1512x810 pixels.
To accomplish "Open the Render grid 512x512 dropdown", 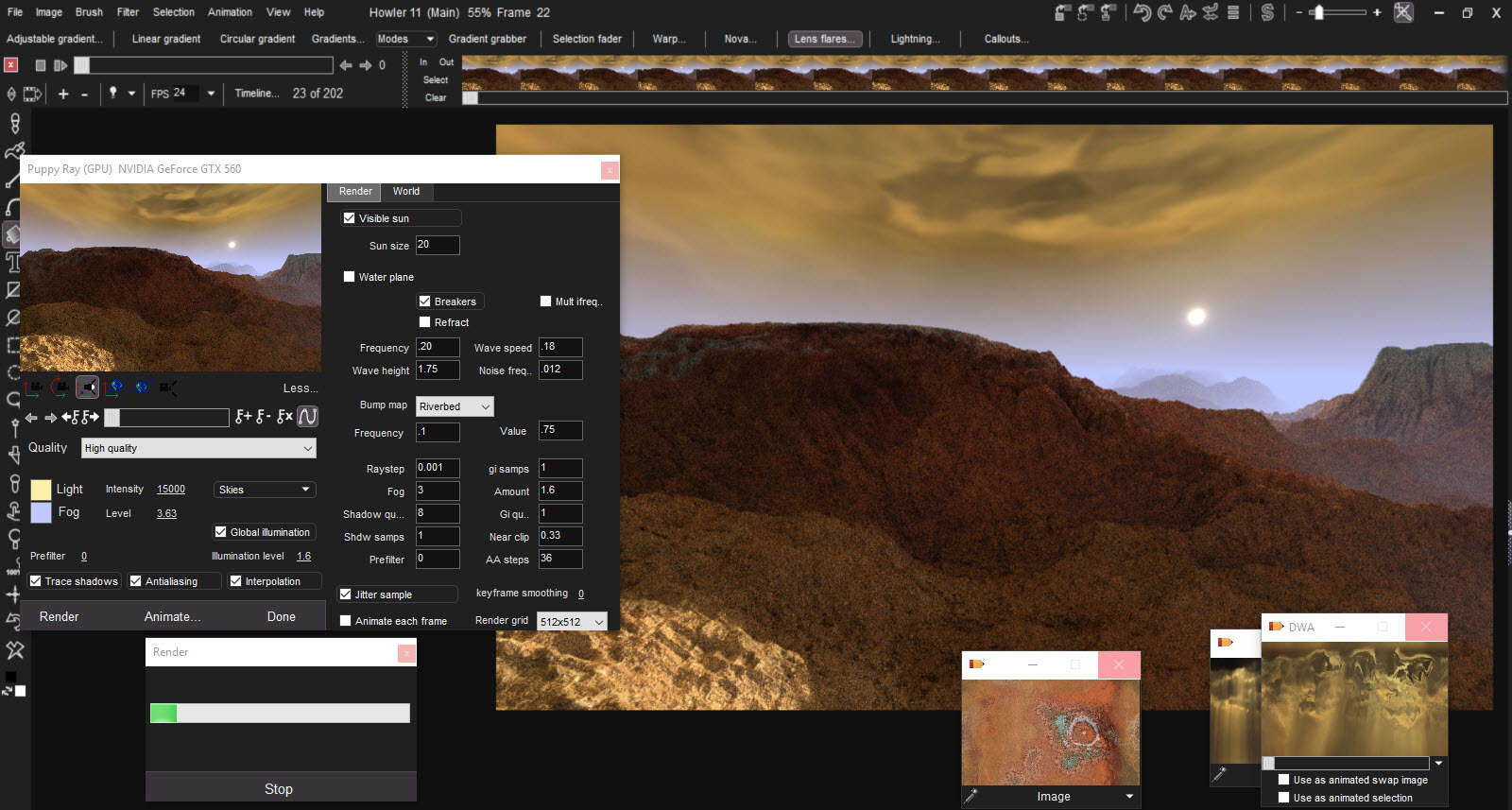I will (x=572, y=622).
